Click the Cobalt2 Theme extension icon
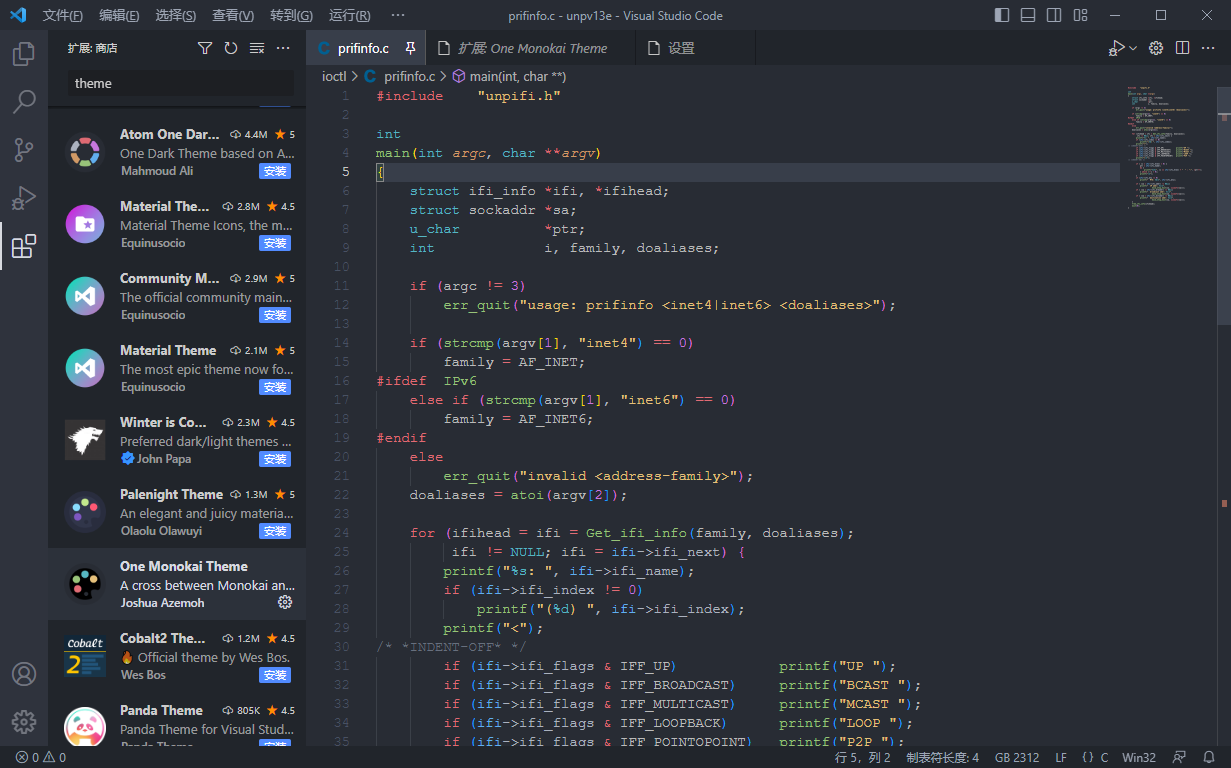The image size is (1231, 768). coord(85,656)
